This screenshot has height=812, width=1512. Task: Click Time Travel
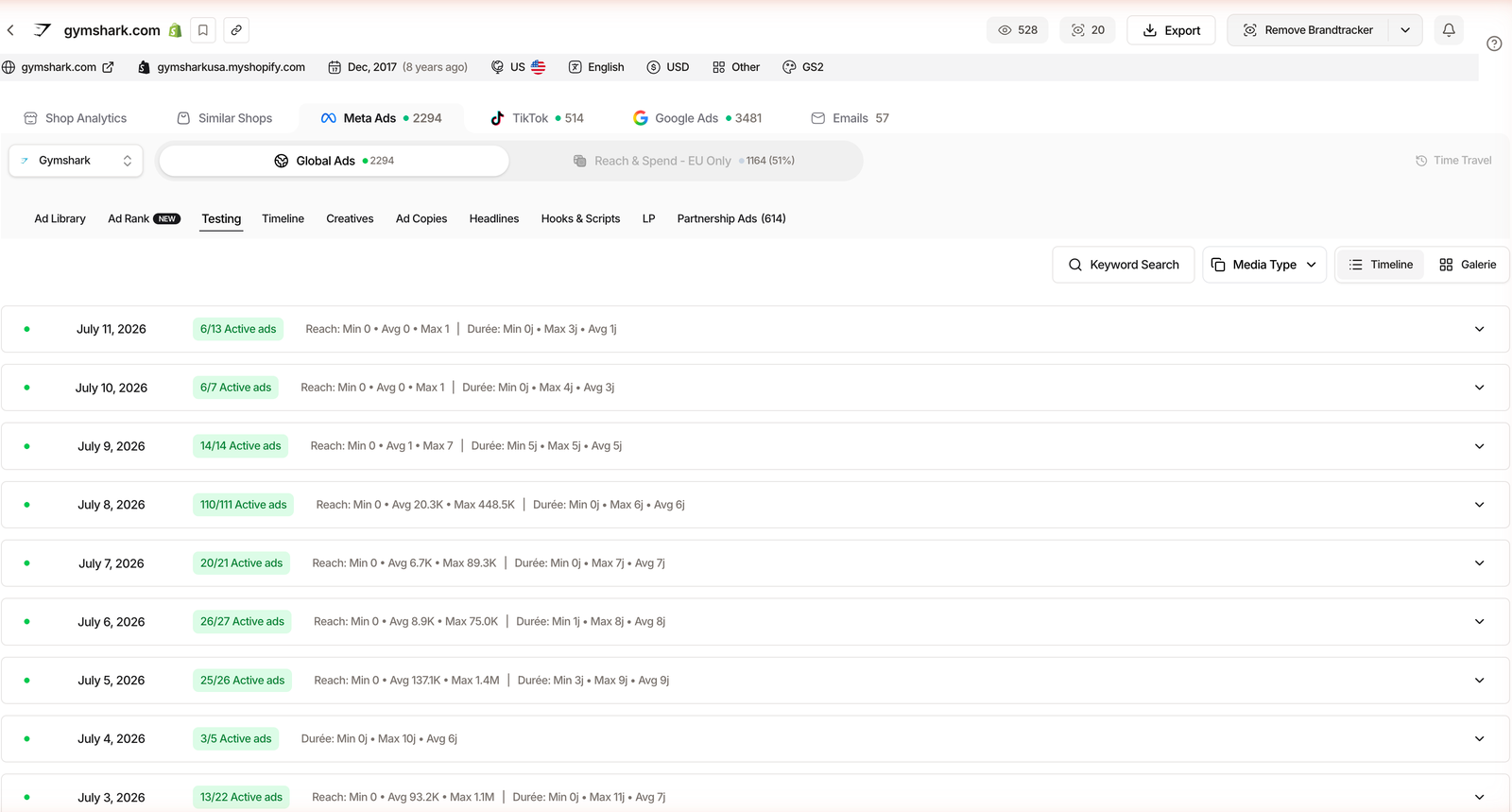(x=1453, y=161)
